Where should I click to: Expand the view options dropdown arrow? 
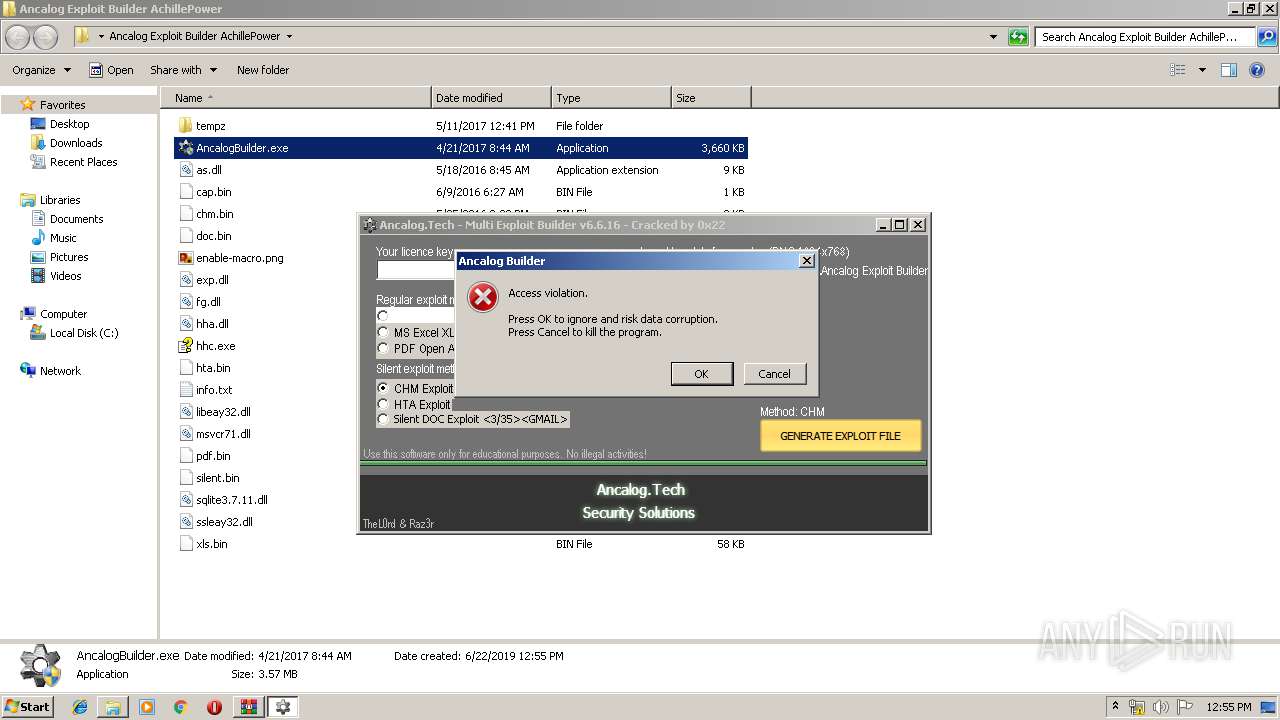1202,70
